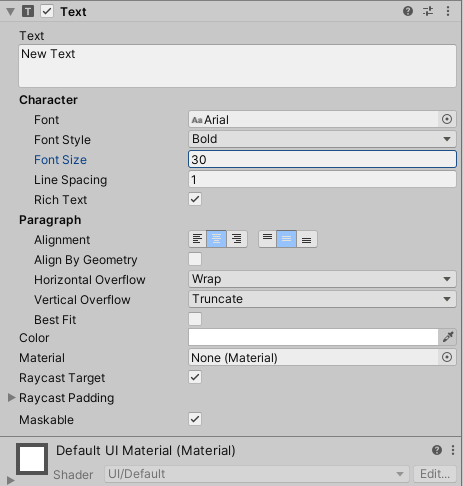The image size is (463, 486).
Task: Select the right horizontal alignment icon
Action: point(237,239)
